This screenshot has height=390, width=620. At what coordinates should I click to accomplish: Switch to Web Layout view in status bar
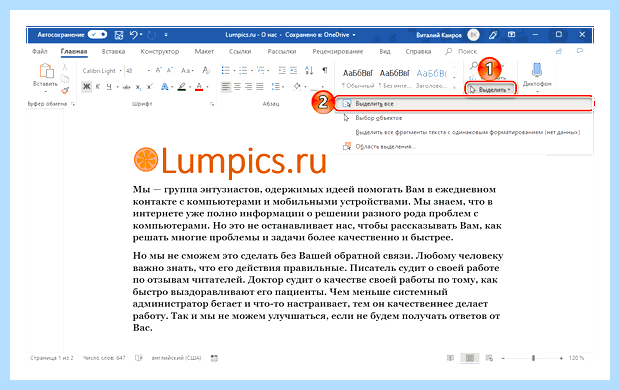tap(489, 358)
